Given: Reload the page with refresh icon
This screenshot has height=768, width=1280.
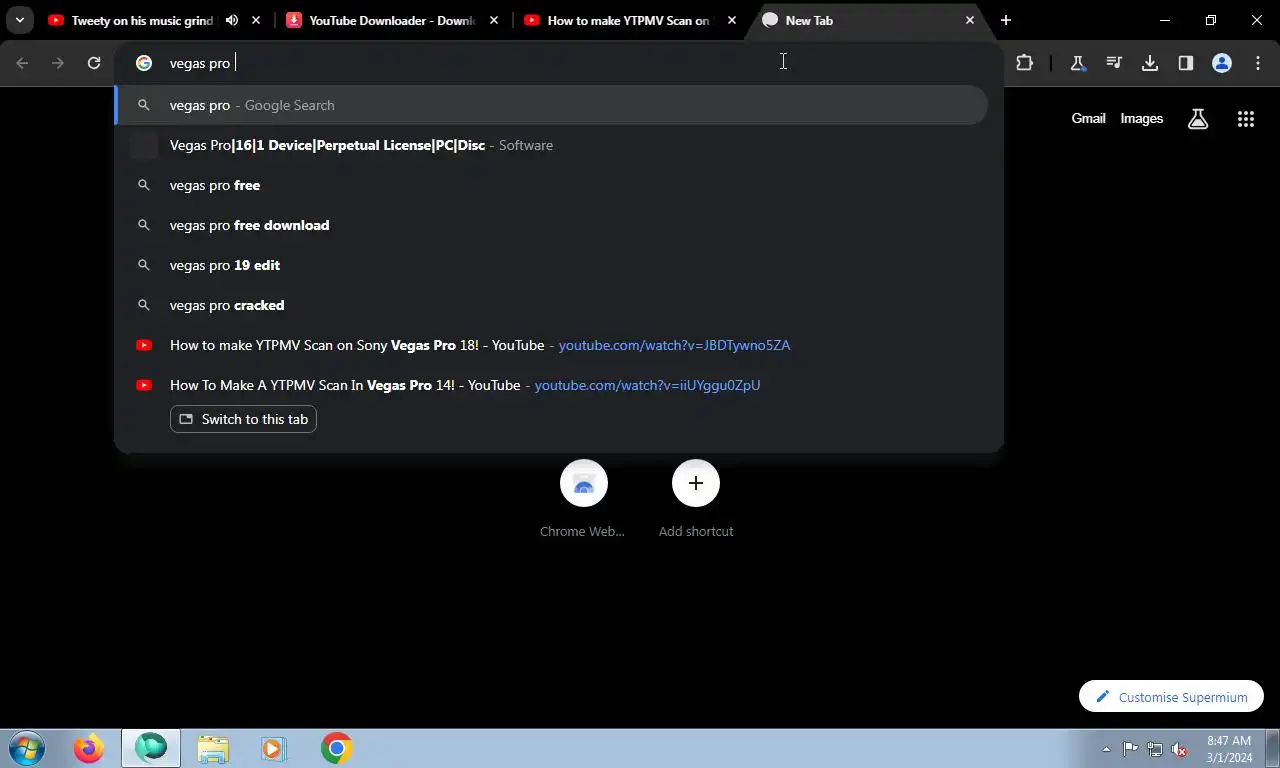Looking at the screenshot, I should (94, 63).
